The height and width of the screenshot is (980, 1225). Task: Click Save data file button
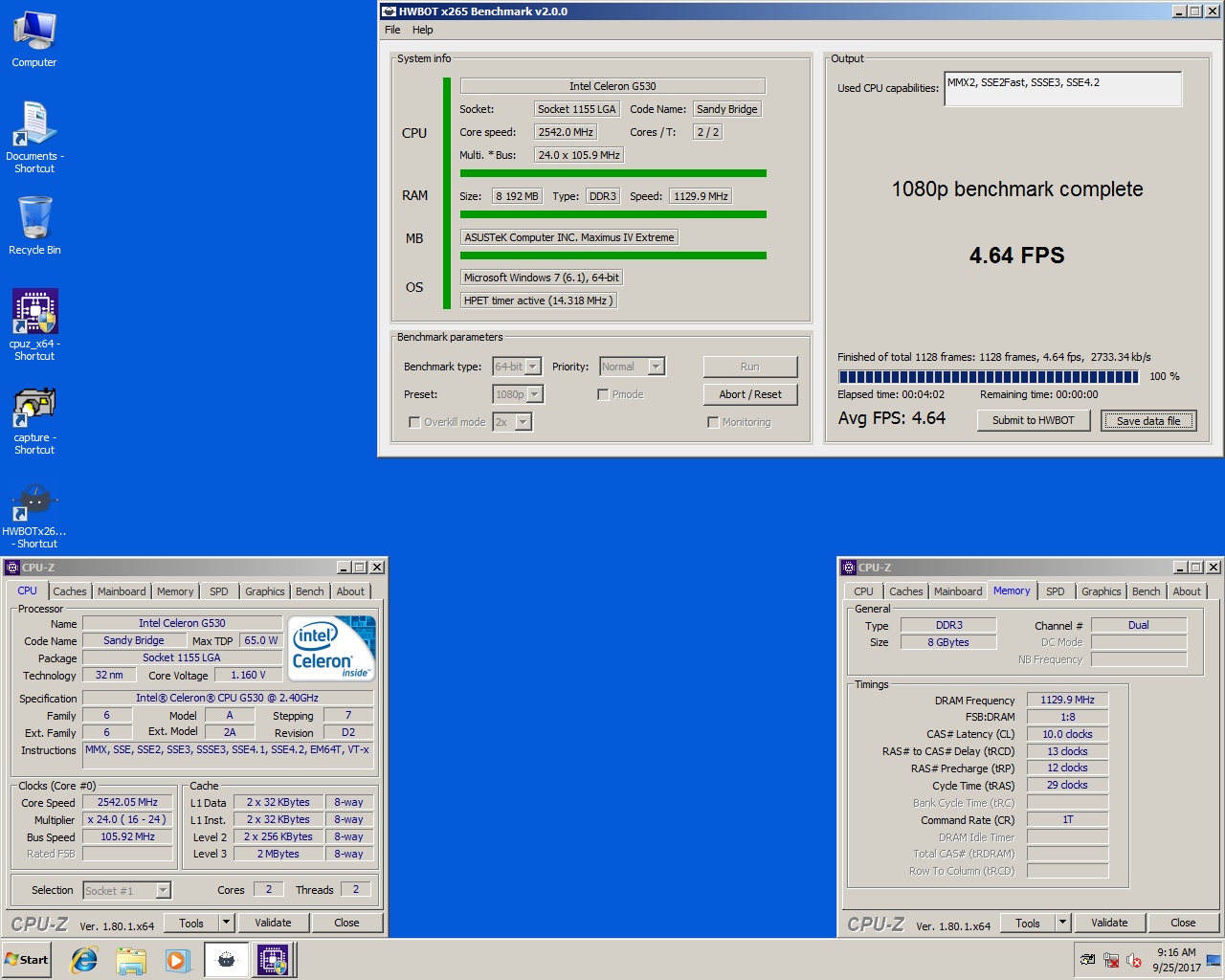point(1148,420)
